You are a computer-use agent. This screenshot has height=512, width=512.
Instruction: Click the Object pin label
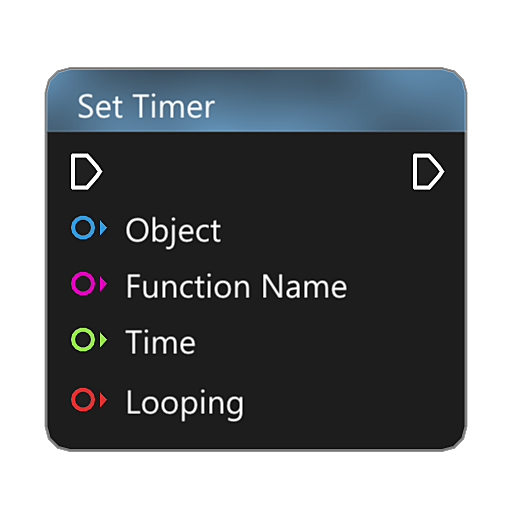pyautogui.click(x=173, y=232)
